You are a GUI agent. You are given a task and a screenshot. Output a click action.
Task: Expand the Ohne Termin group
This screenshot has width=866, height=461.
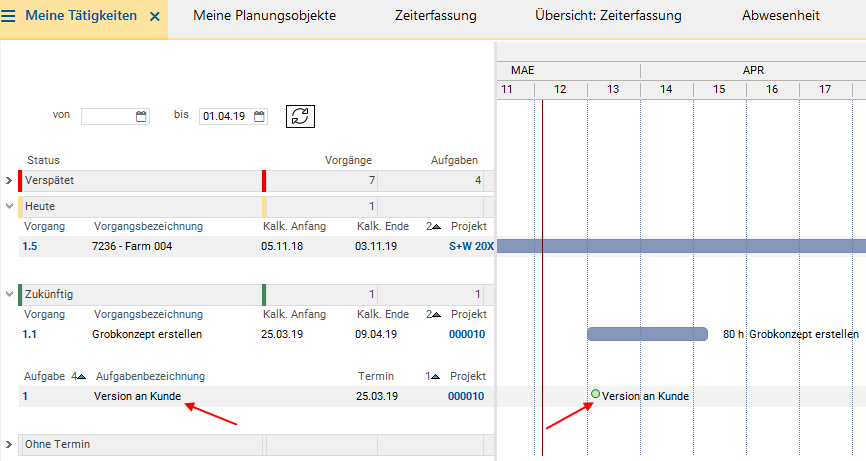coord(9,443)
